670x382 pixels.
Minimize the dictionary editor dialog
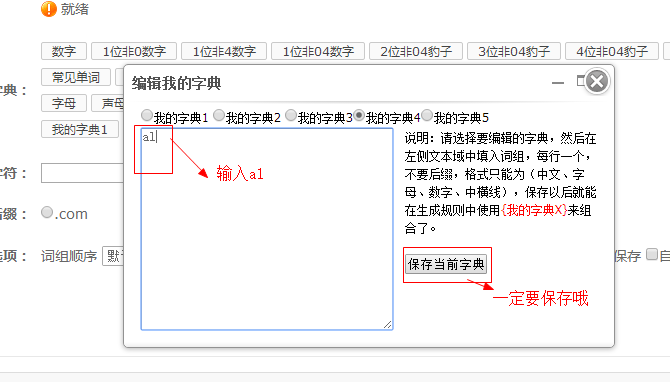tap(558, 83)
